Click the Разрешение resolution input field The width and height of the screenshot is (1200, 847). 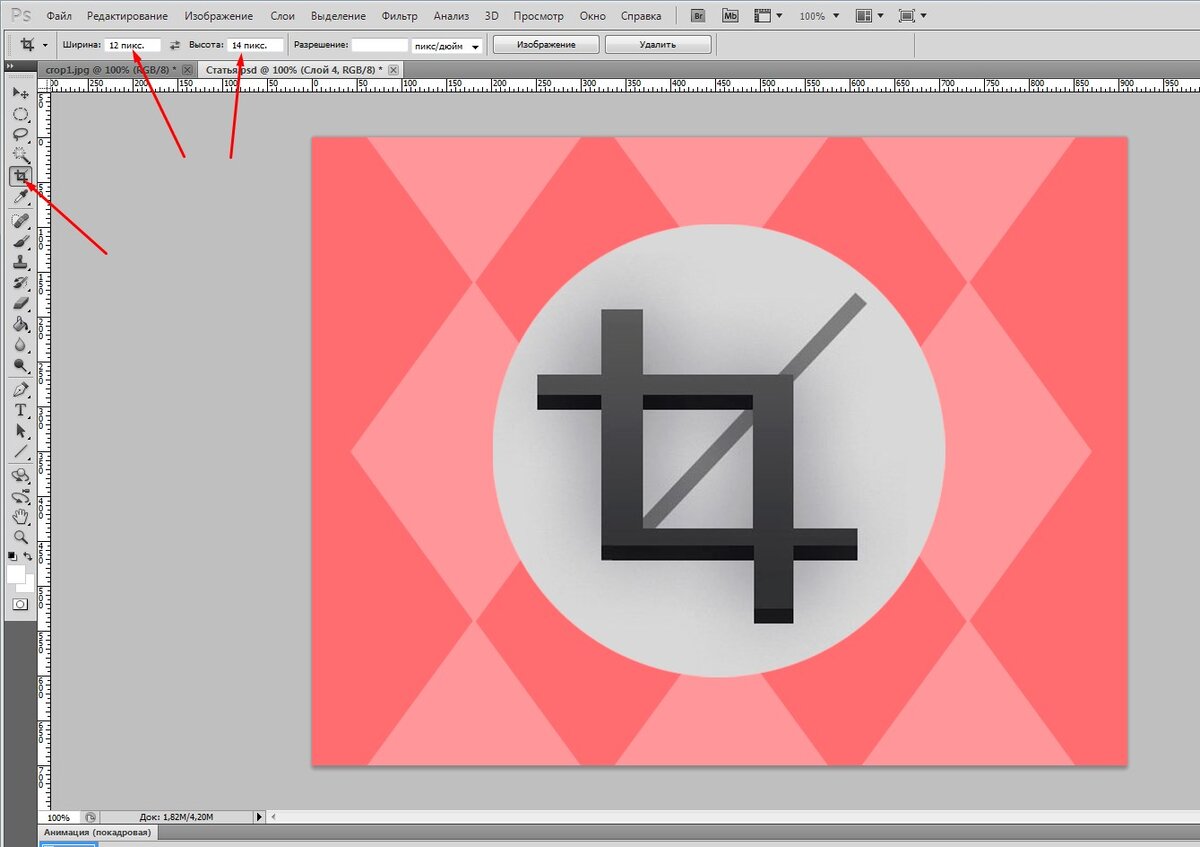380,45
